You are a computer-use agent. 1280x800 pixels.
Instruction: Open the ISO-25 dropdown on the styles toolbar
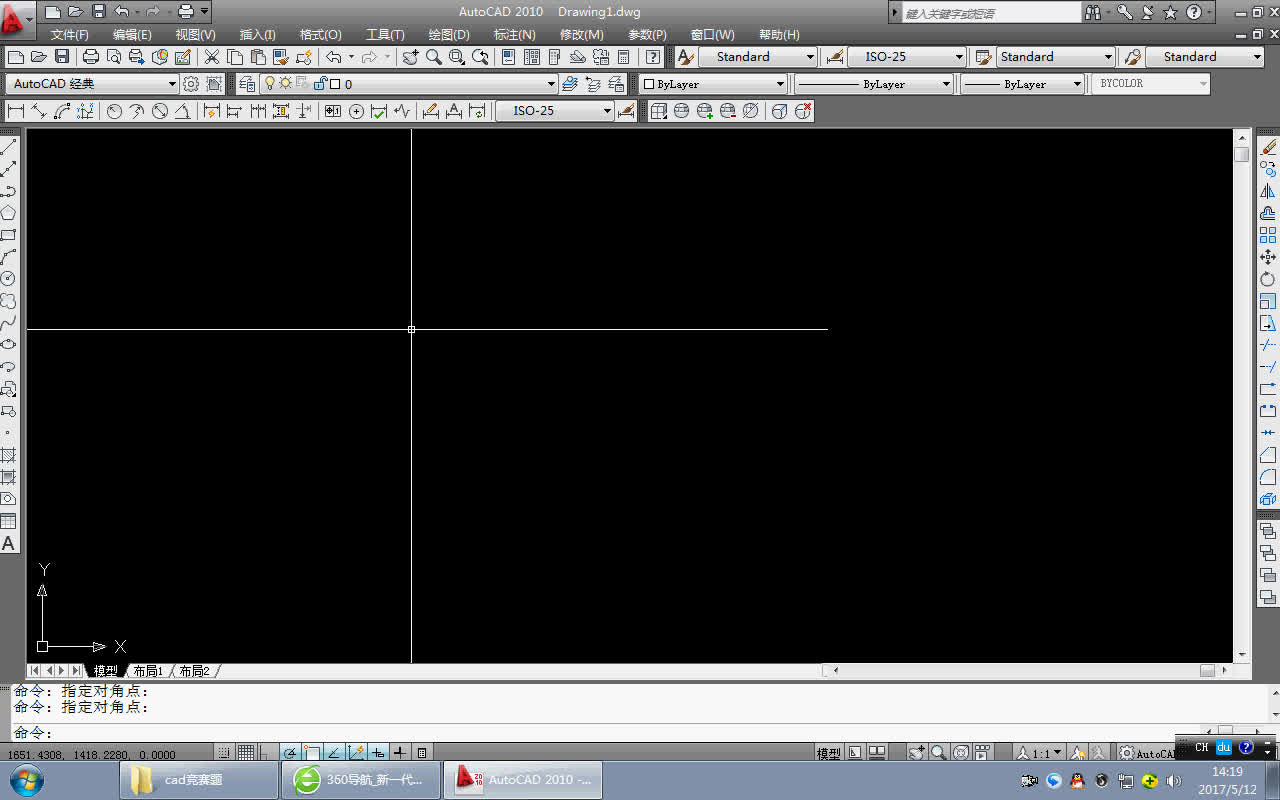(908, 57)
